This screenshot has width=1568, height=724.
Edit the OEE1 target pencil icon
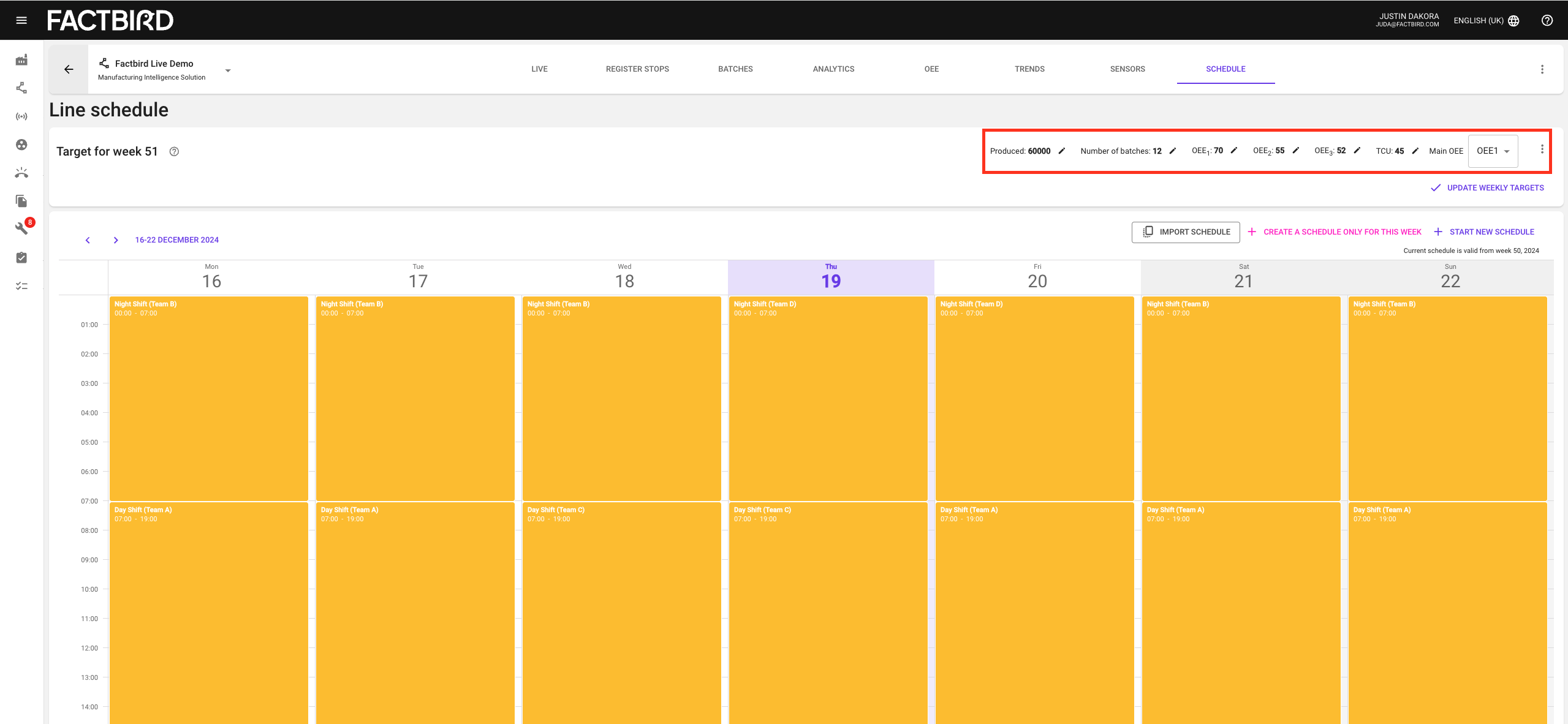pos(1234,151)
